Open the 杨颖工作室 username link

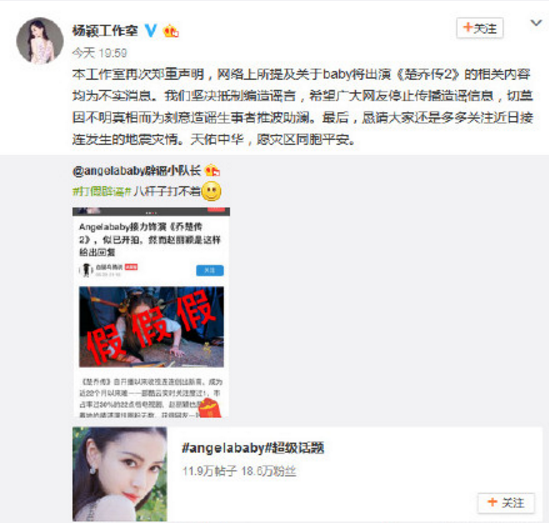point(105,31)
